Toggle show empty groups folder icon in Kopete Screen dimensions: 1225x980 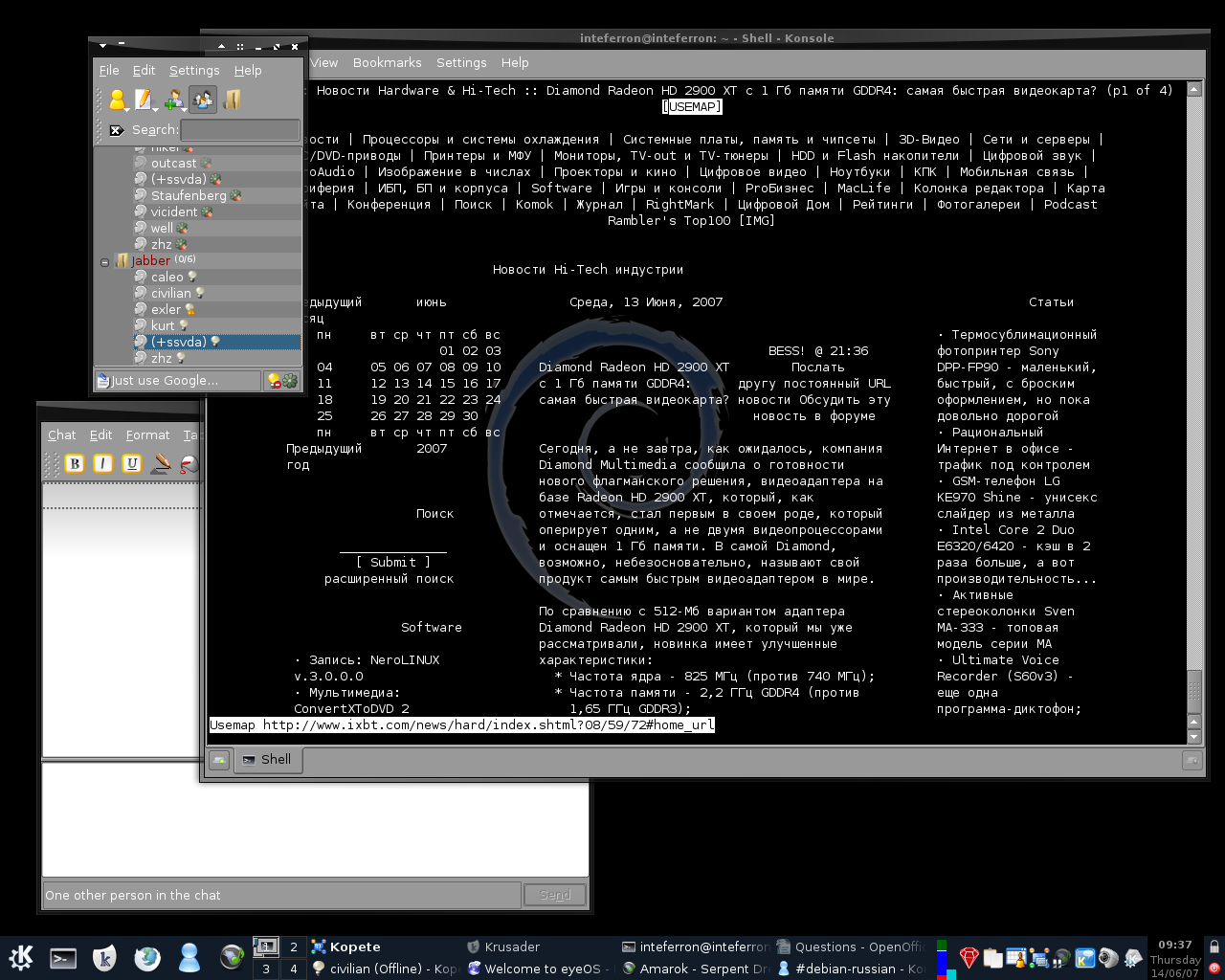point(232,100)
